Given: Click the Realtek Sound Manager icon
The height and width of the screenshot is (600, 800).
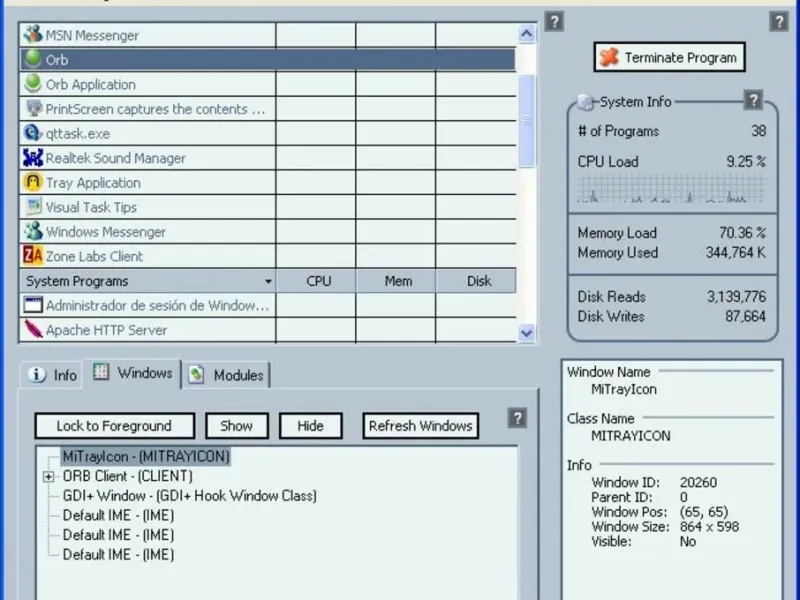Looking at the screenshot, I should tap(33, 158).
